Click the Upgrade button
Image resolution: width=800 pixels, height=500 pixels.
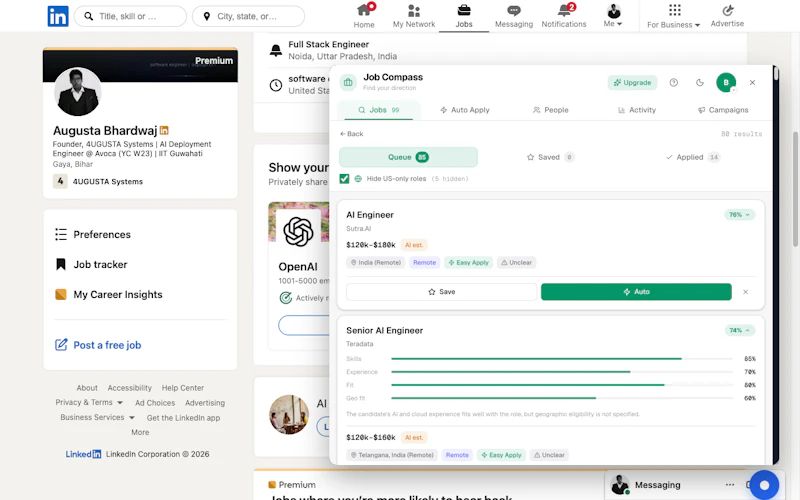pyautogui.click(x=632, y=83)
